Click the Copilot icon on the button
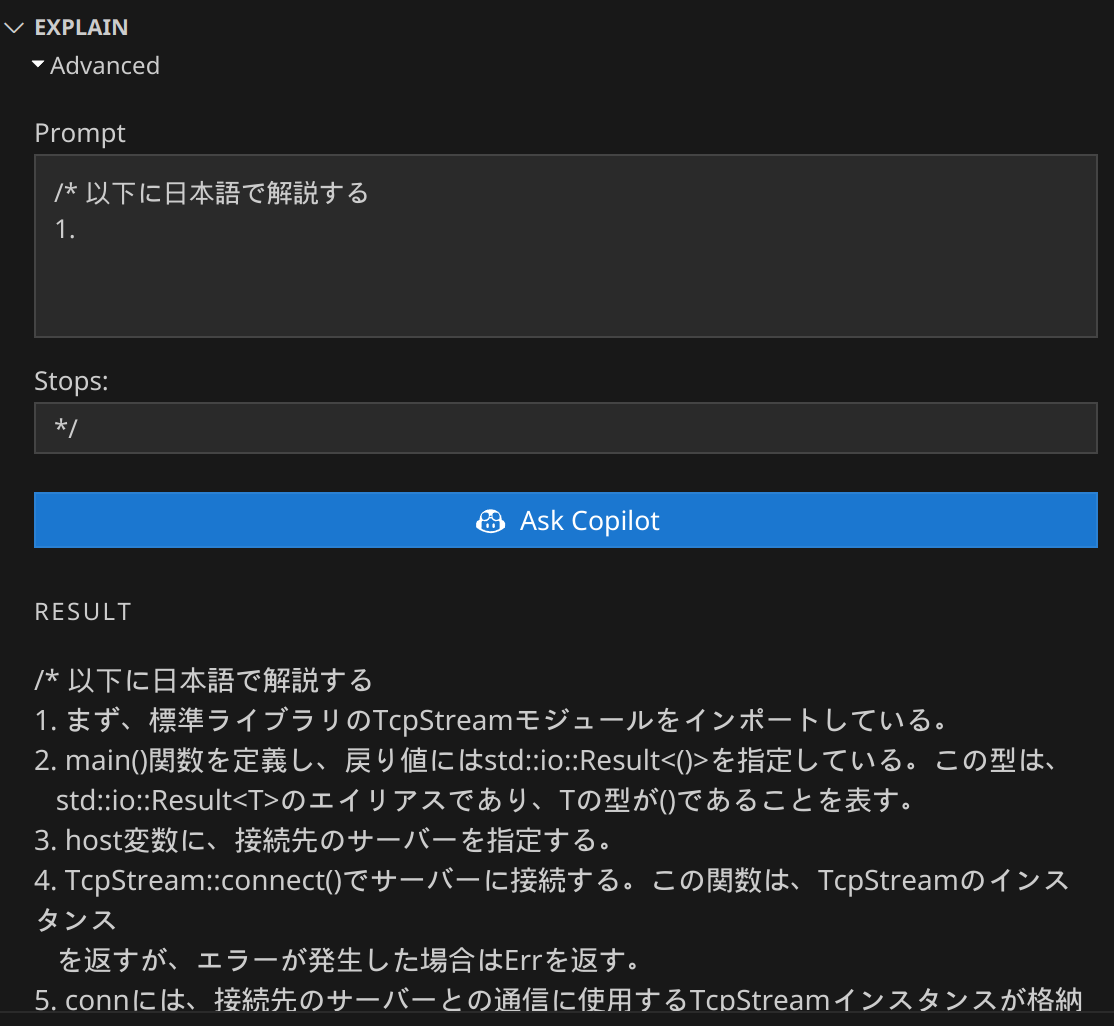Viewport: 1114px width, 1026px height. click(x=490, y=521)
